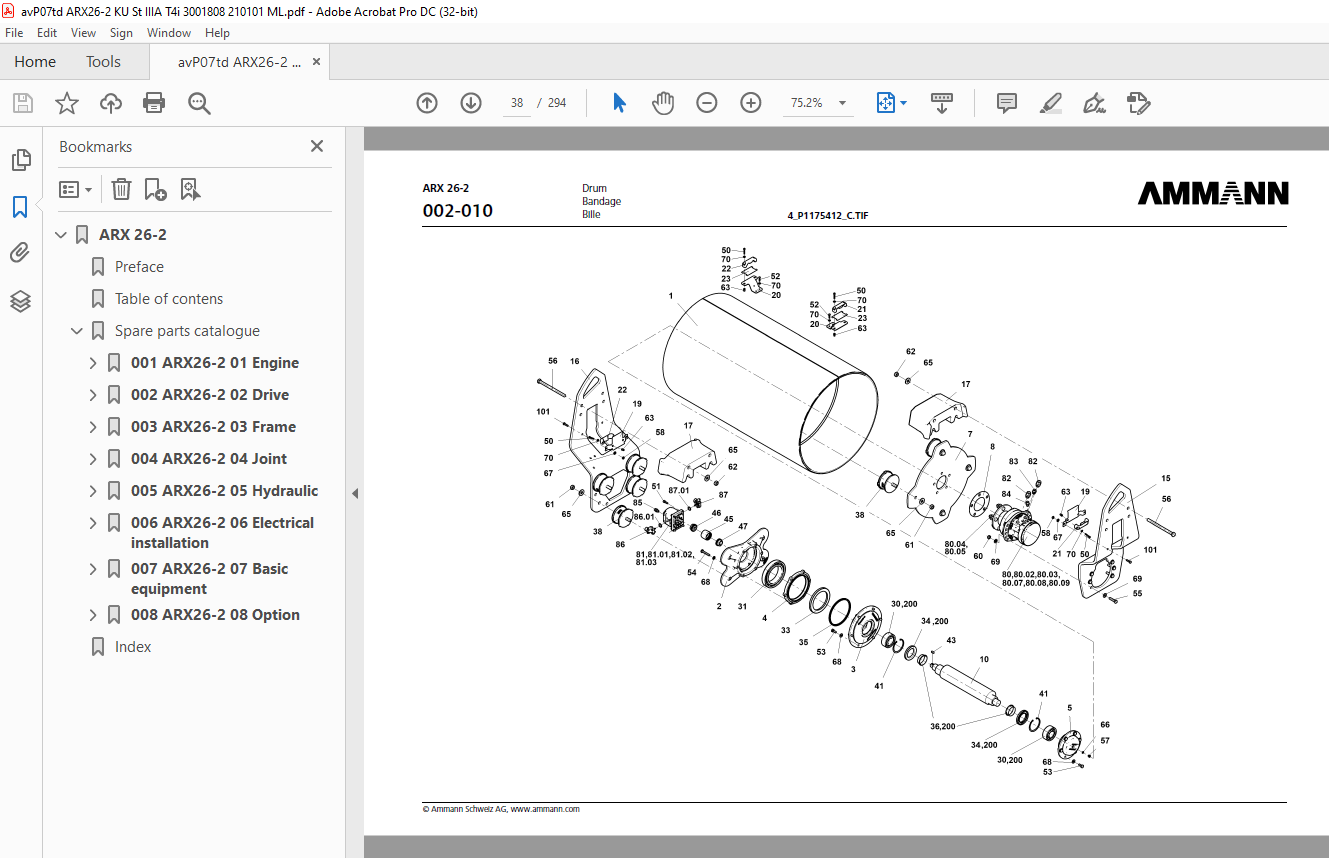This screenshot has height=858, width=1329.
Task: Open the find text magnifier tool
Action: point(198,103)
